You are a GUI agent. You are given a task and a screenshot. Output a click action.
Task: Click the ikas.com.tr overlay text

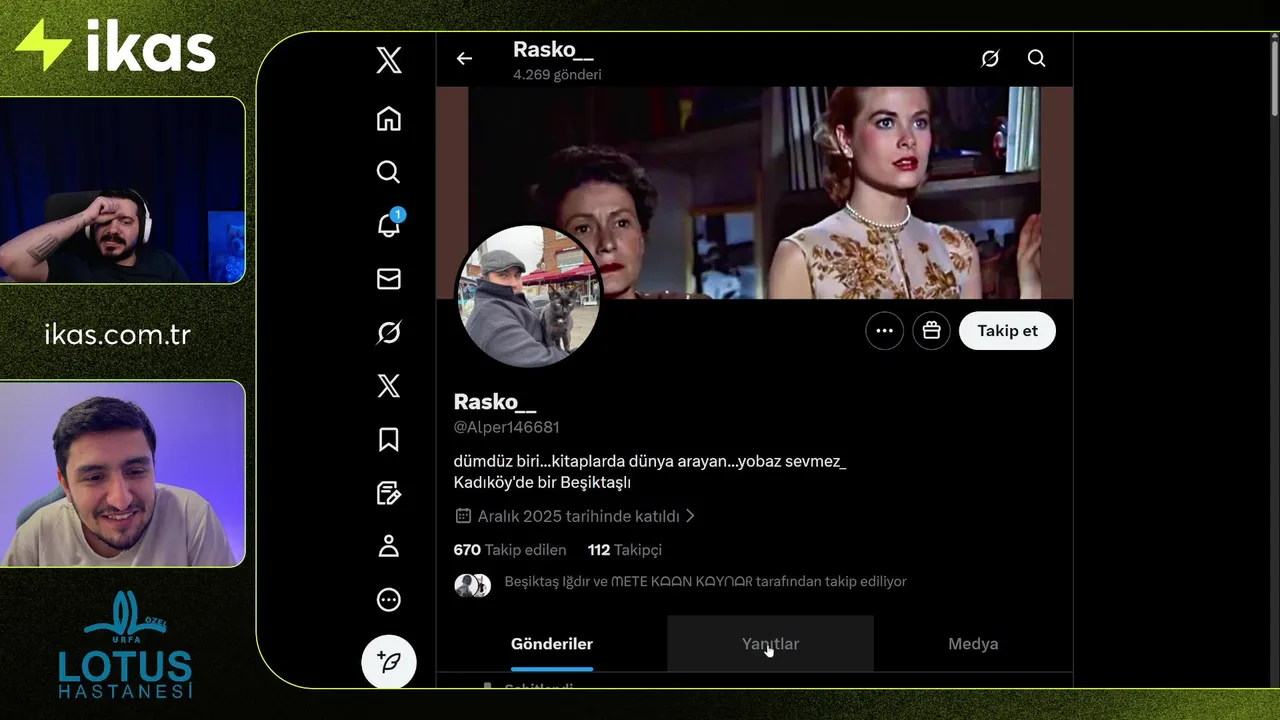click(x=118, y=334)
